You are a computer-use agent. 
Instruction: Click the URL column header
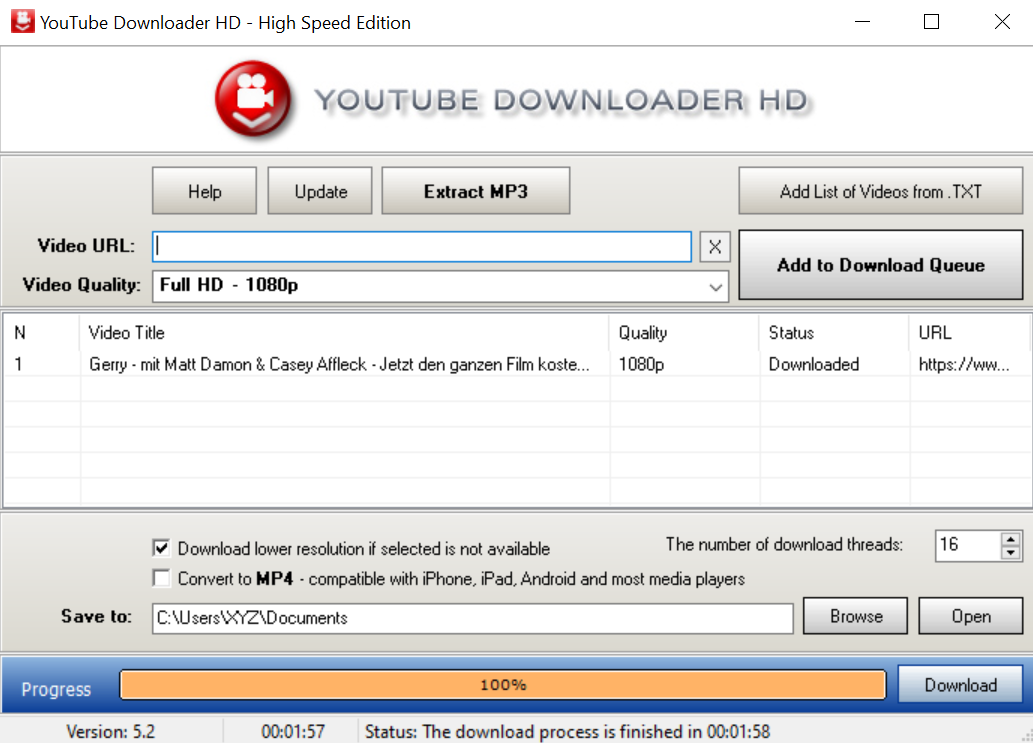tap(970, 333)
